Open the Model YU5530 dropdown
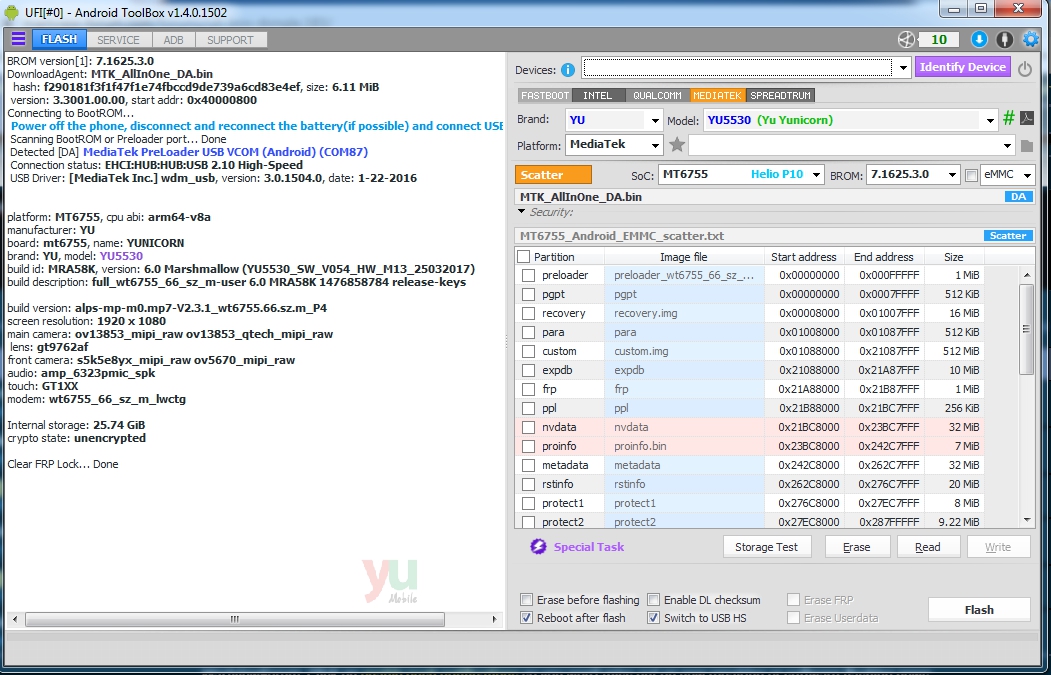This screenshot has height=675, width=1051. pyautogui.click(x=990, y=121)
